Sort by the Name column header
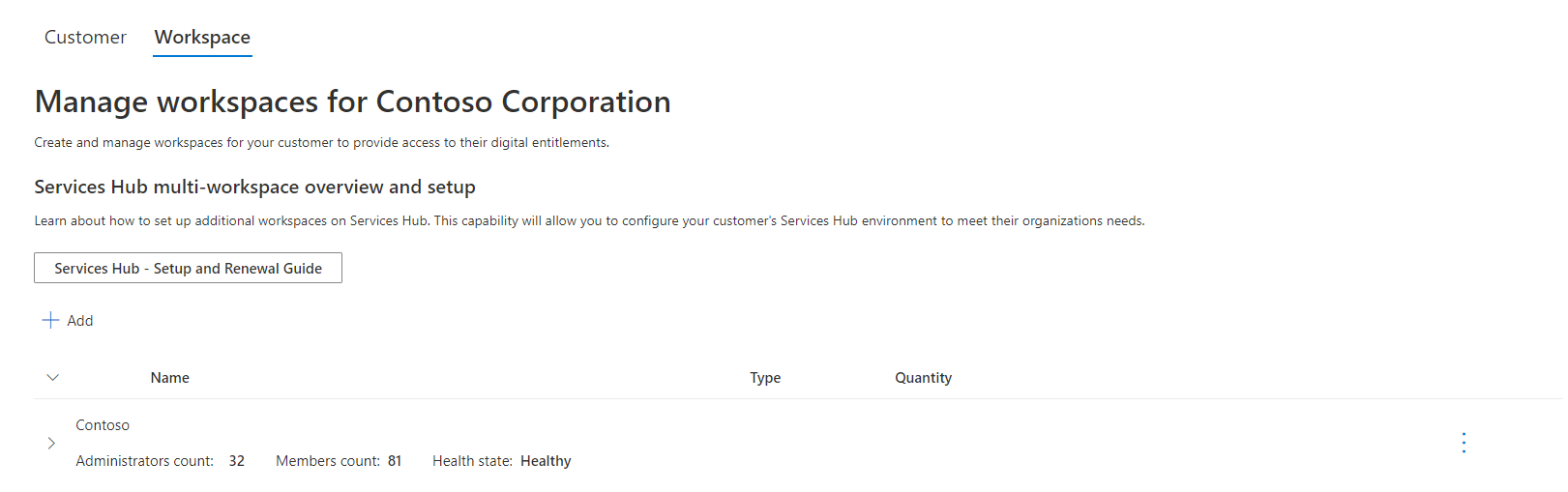The height and width of the screenshot is (492, 1568). (x=170, y=378)
